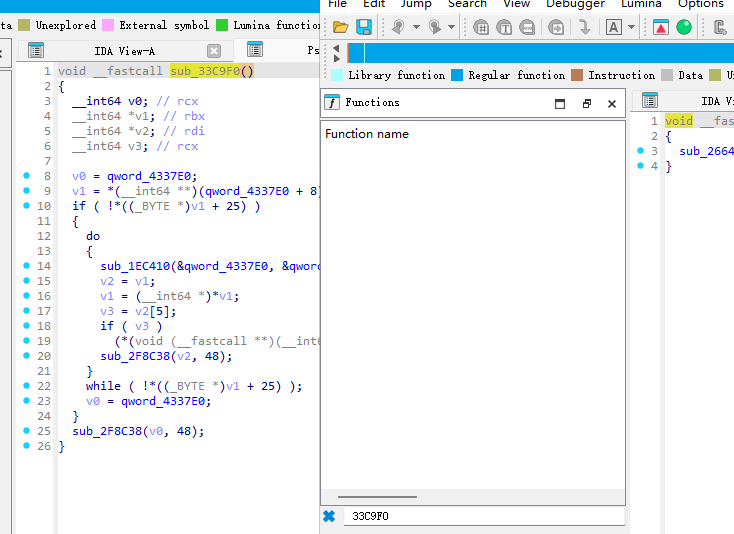Viewport: 734px width, 534px height.
Task: Open the Debugger menu
Action: [575, 4]
